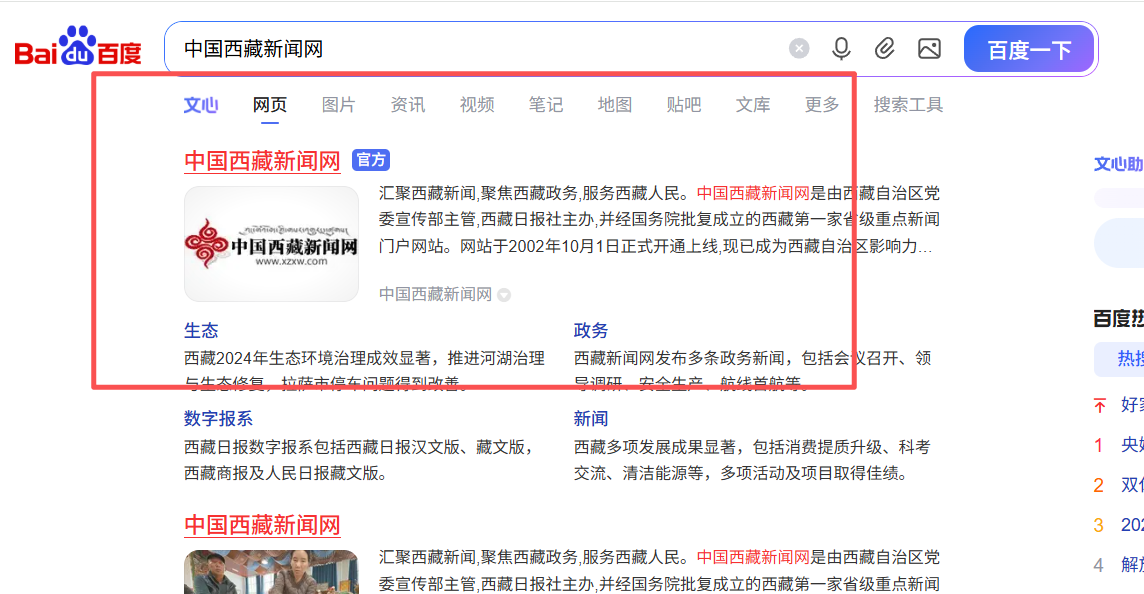This screenshot has height=594, width=1144.
Task: Clear the search box using the X icon
Action: (x=798, y=47)
